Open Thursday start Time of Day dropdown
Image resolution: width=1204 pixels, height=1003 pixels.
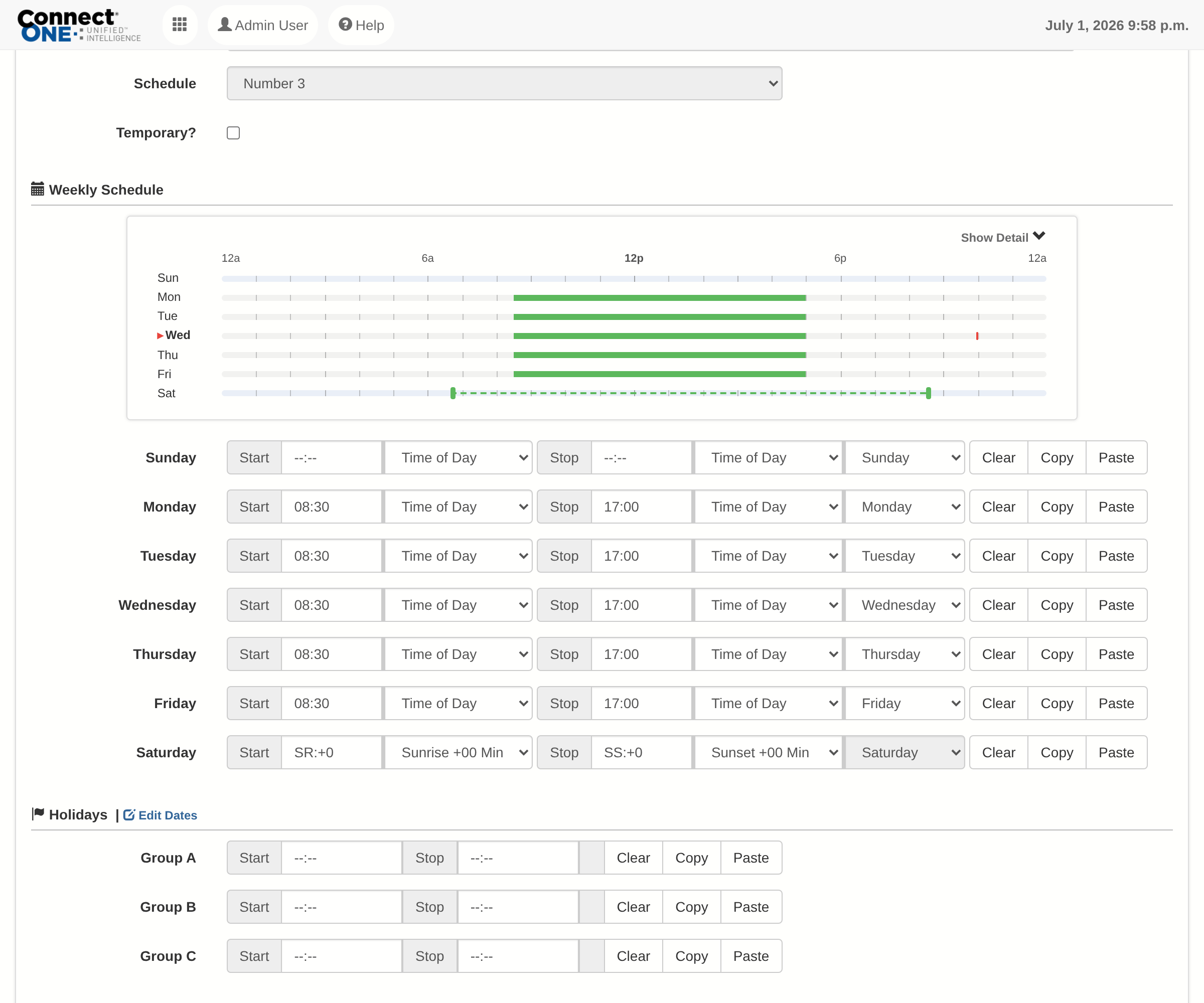pyautogui.click(x=458, y=654)
